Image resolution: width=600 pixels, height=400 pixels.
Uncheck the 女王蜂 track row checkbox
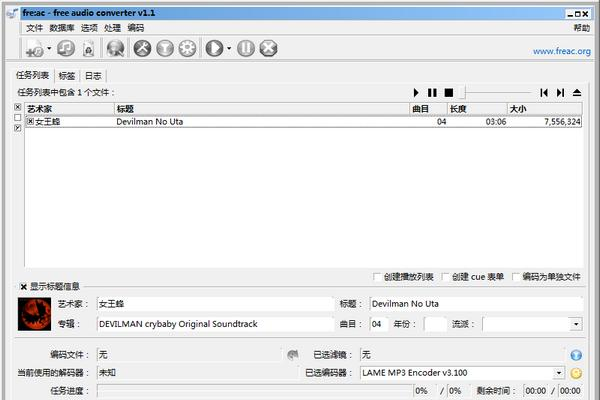click(30, 121)
